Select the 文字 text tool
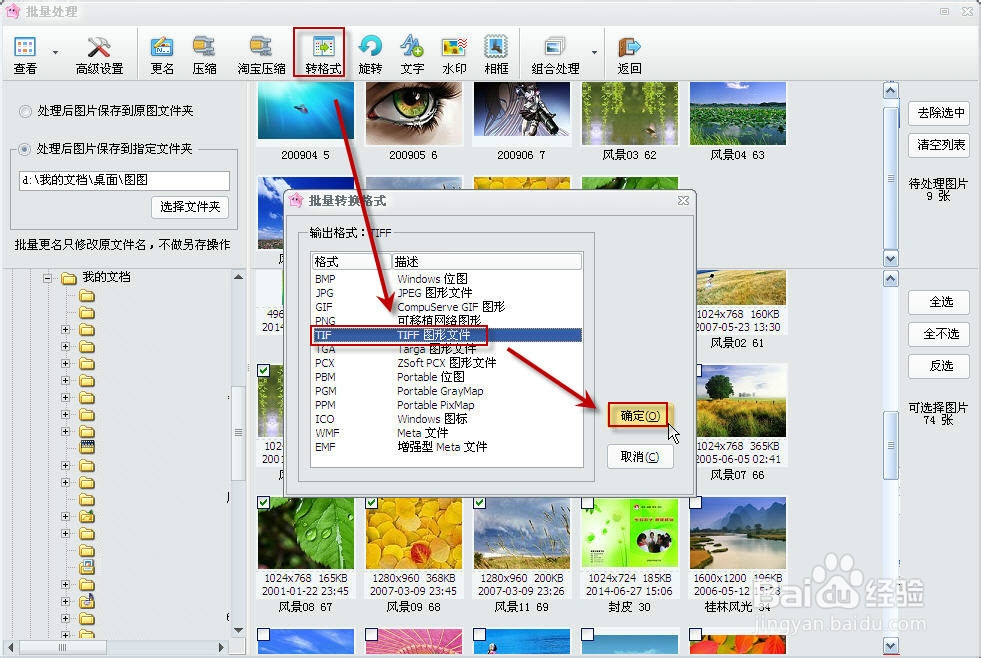Viewport: 981px width, 658px height. [412, 54]
